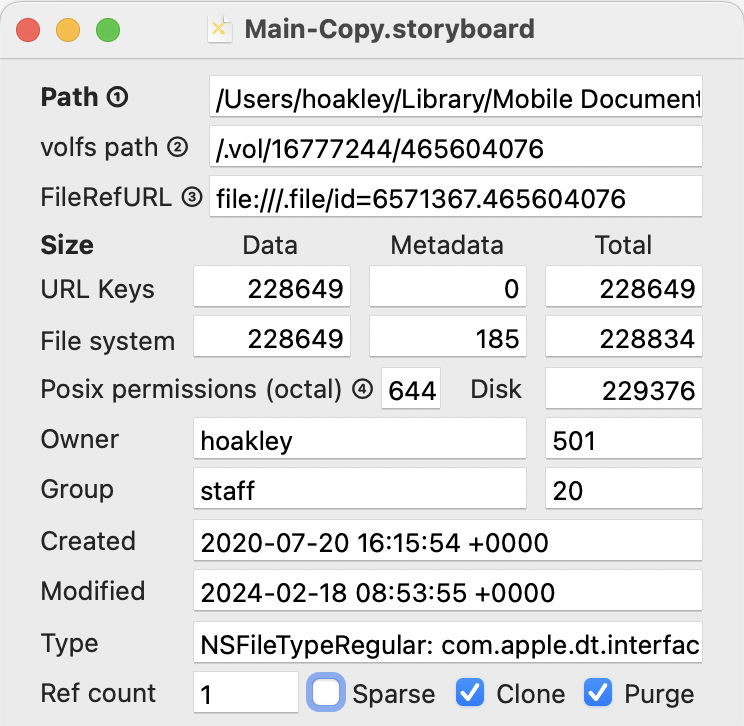This screenshot has width=744, height=726.
Task: Click the circled 4 footnote beside Posix permissions
Action: coord(362,389)
